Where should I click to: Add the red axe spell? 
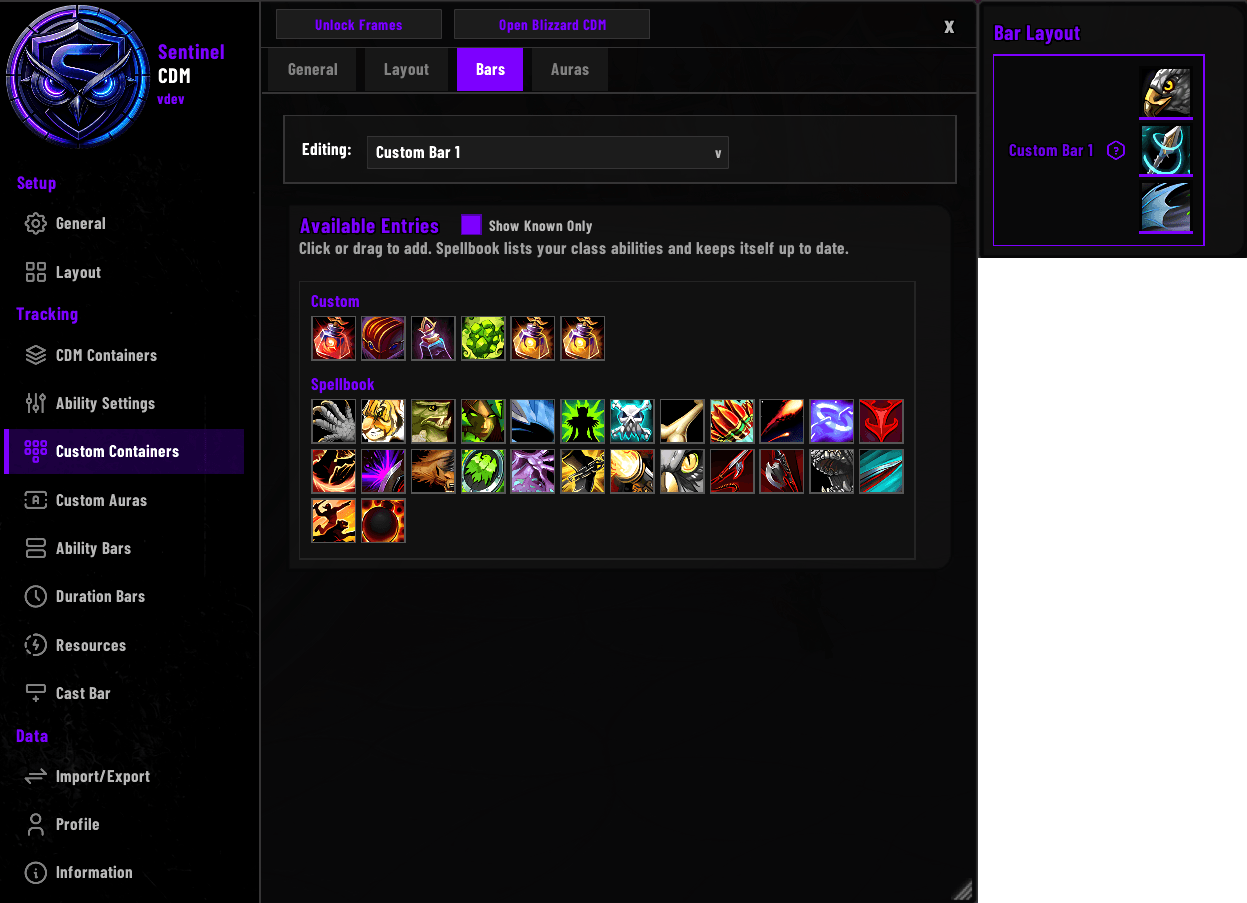783,471
